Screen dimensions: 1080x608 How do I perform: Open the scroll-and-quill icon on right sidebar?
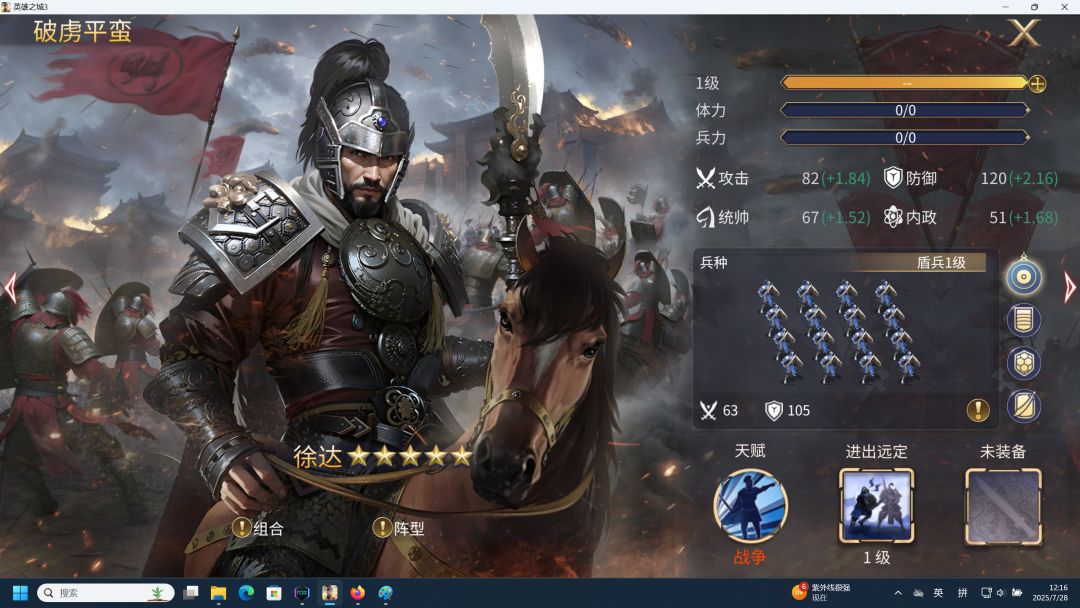coord(1024,406)
